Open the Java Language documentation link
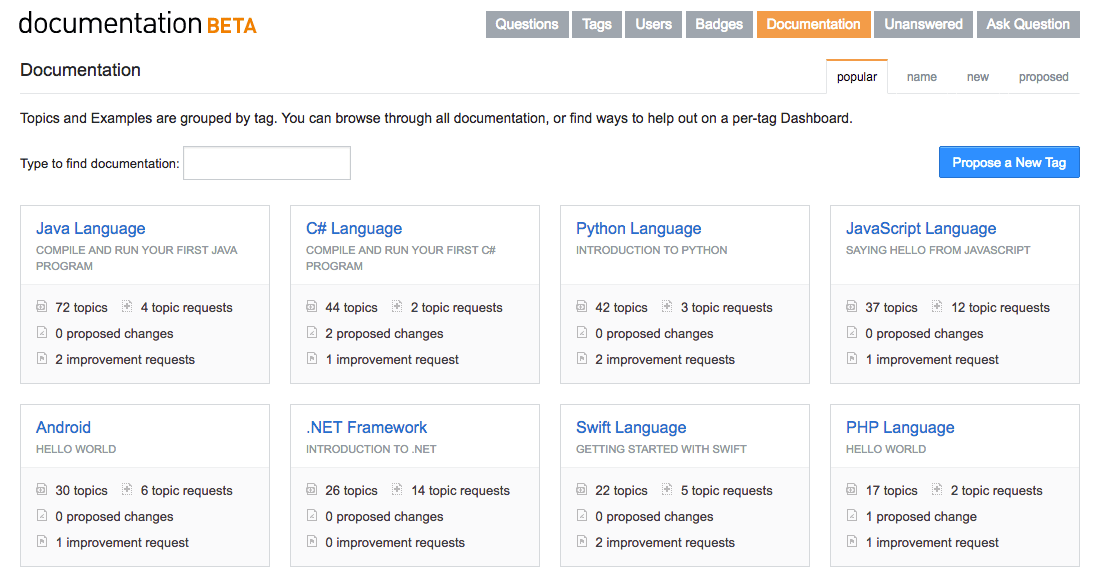The height and width of the screenshot is (580, 1101). (x=91, y=228)
